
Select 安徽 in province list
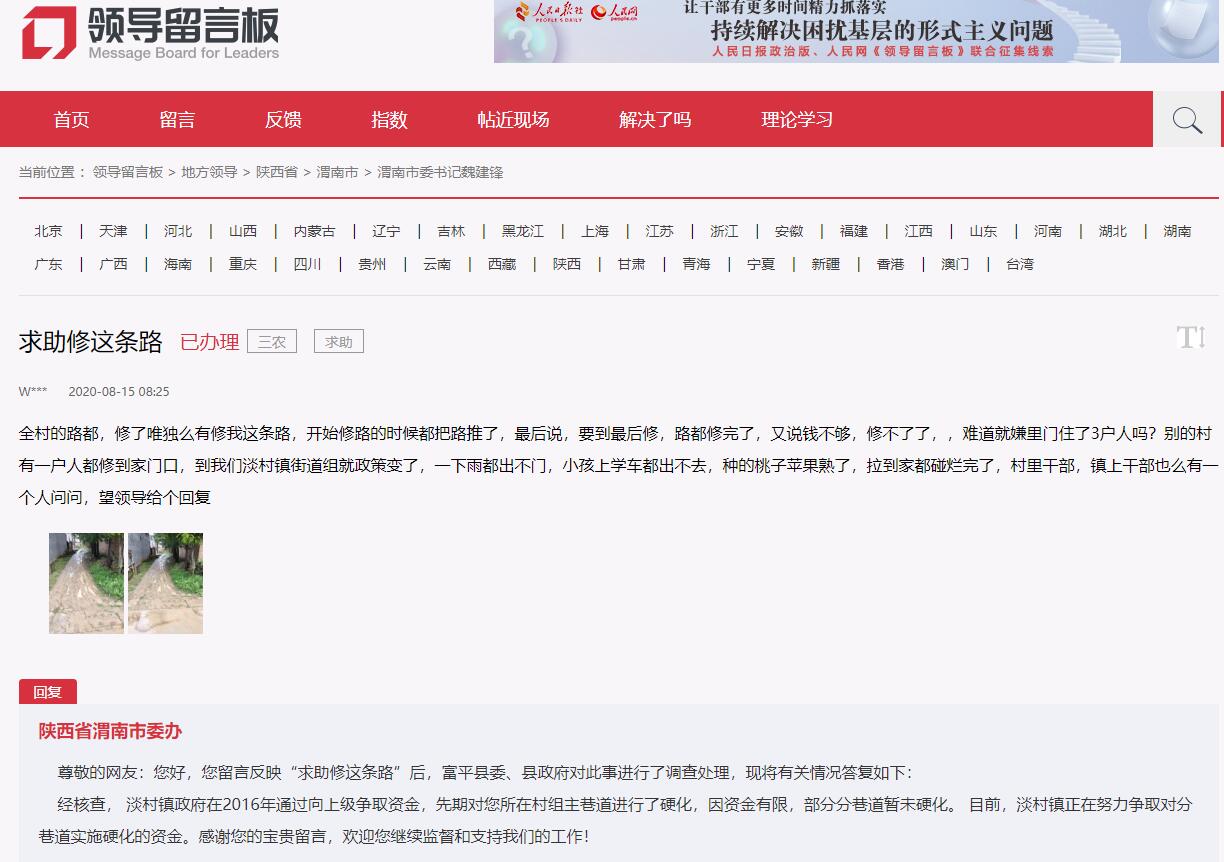click(789, 231)
